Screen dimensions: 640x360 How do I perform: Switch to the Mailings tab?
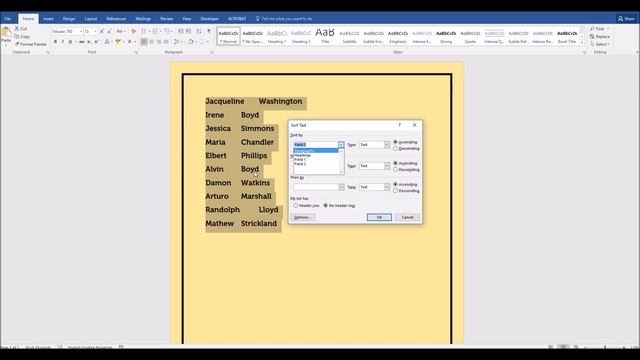point(143,19)
